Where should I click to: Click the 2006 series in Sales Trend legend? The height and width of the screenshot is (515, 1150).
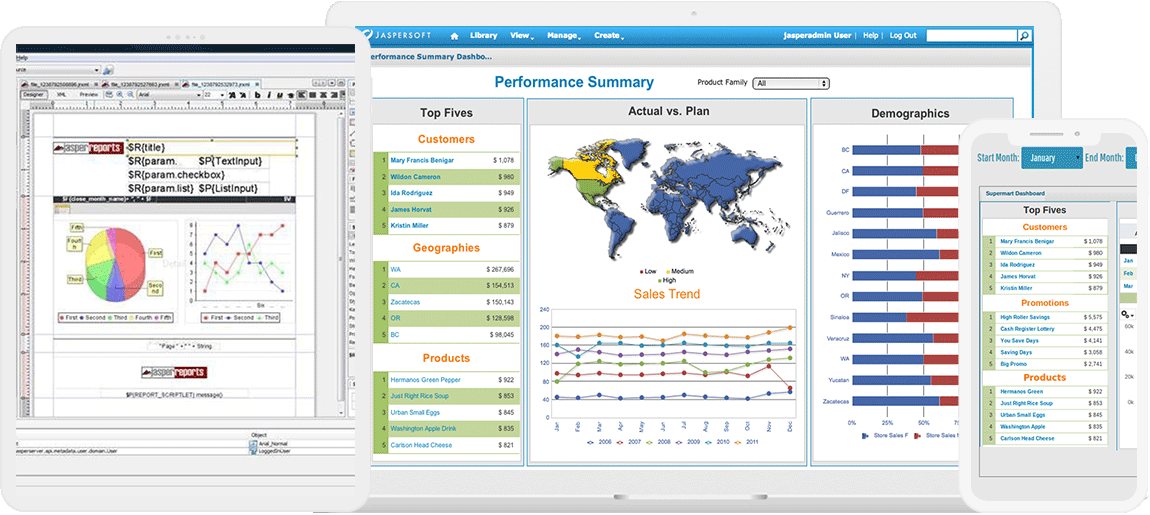[x=598, y=442]
